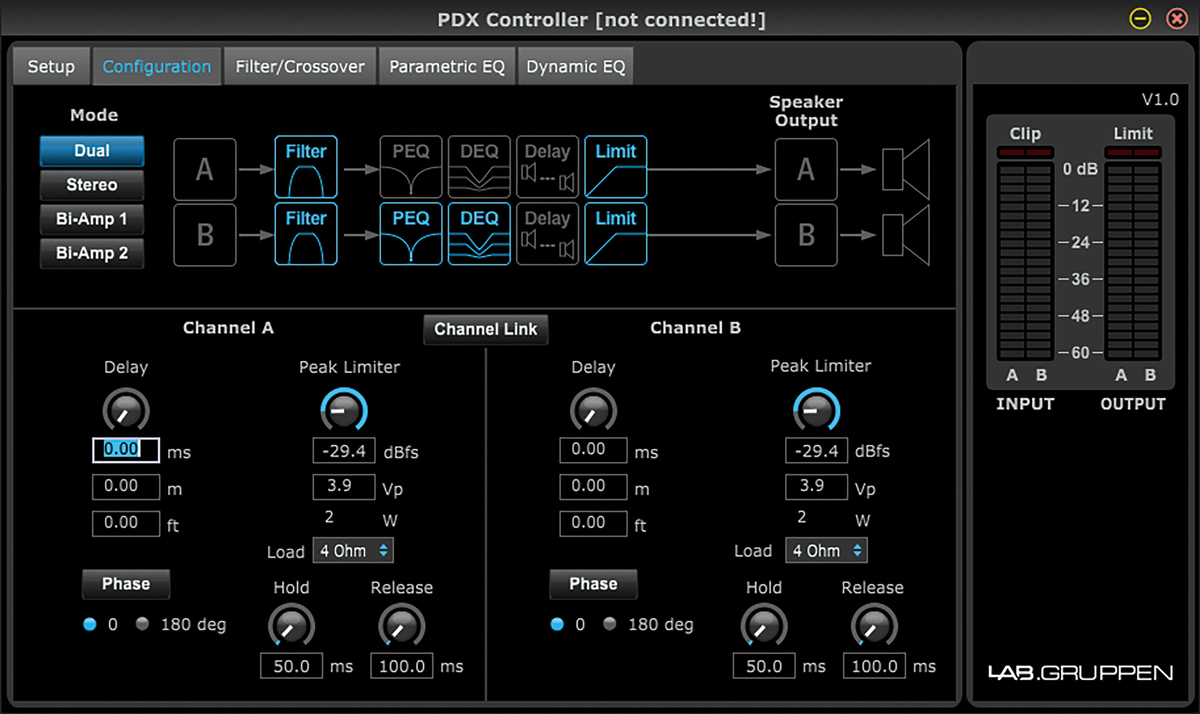The width and height of the screenshot is (1200, 714).
Task: Click the Speaker Output A block
Action: coord(806,169)
